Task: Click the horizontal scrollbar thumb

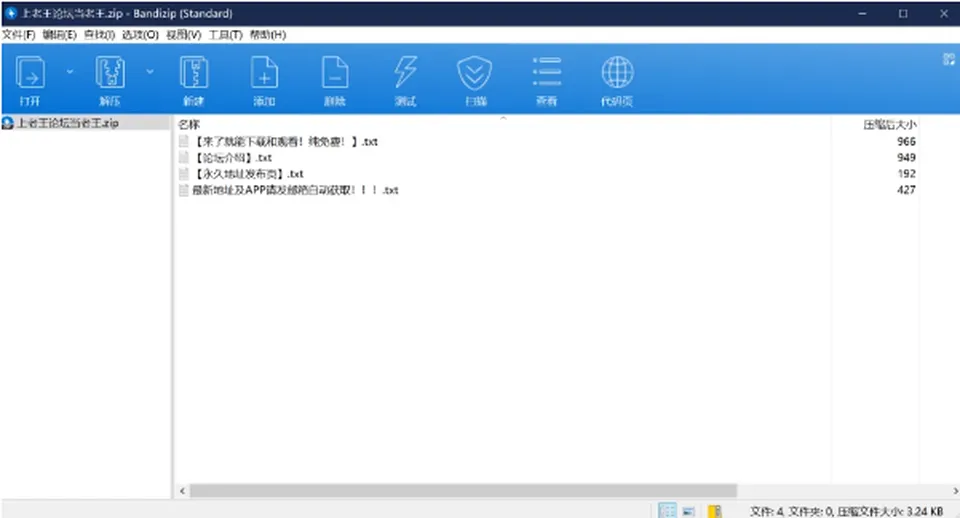Action: click(463, 490)
